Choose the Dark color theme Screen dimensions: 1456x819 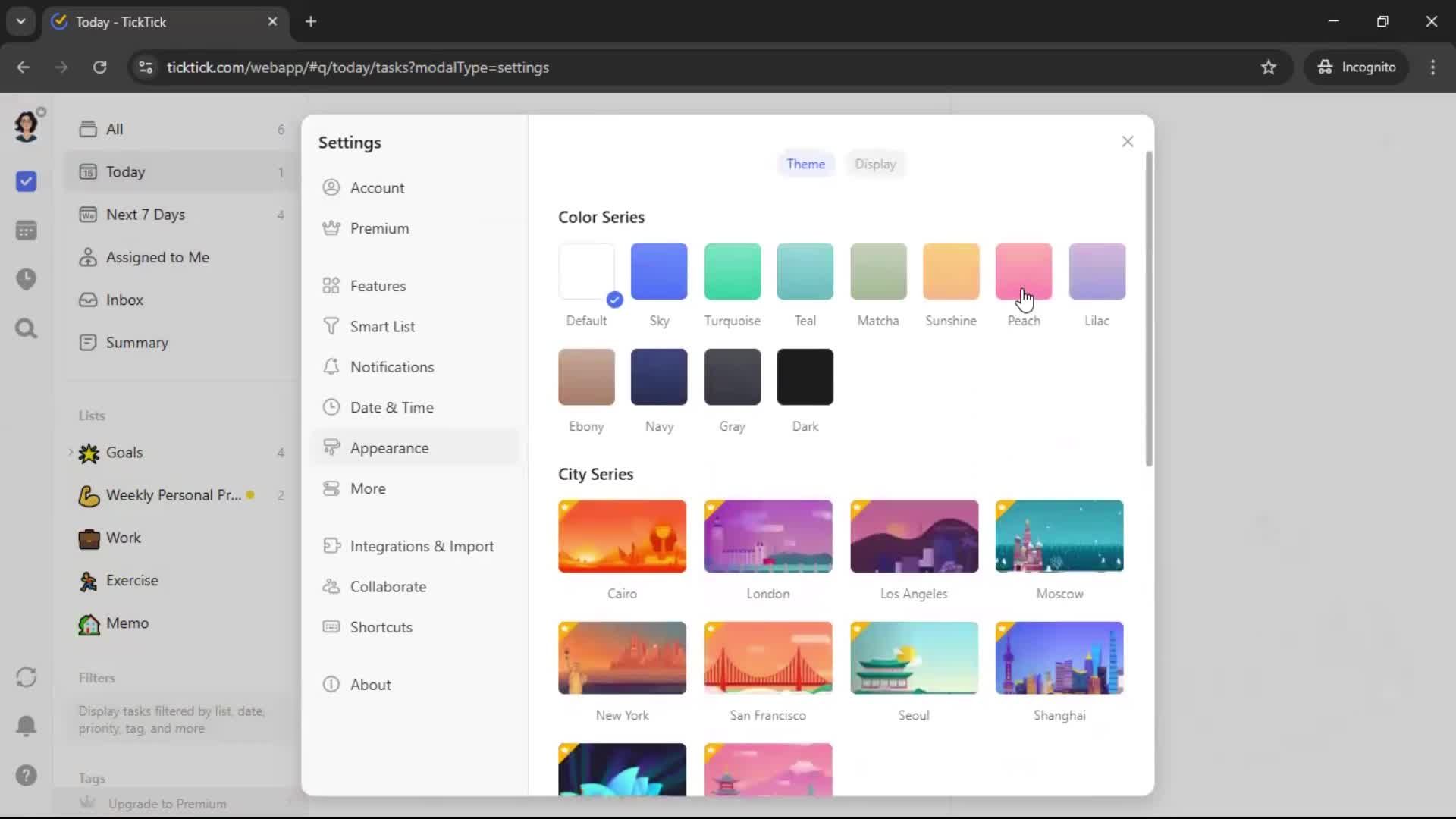tap(805, 377)
